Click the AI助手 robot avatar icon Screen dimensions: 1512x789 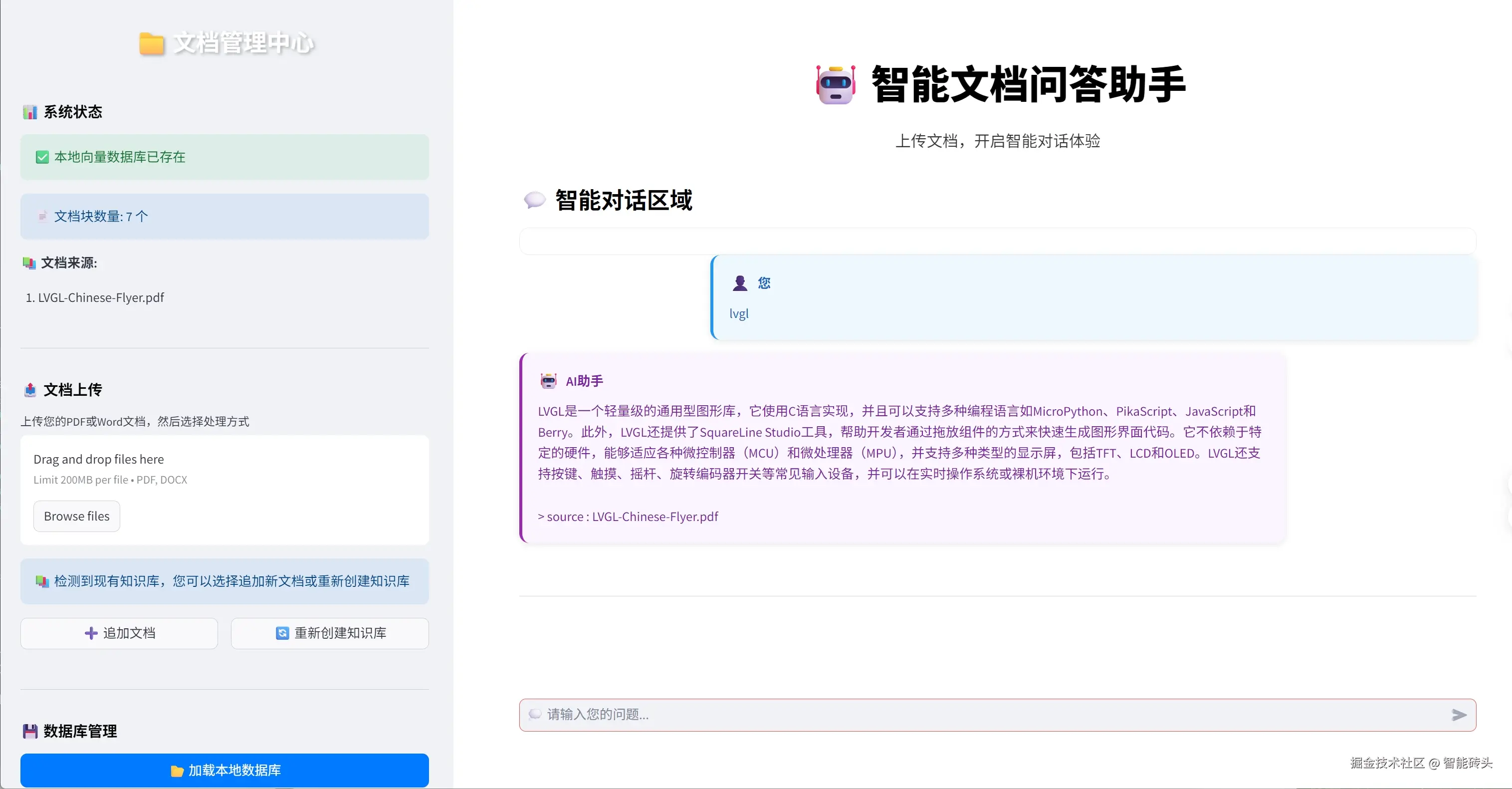548,381
